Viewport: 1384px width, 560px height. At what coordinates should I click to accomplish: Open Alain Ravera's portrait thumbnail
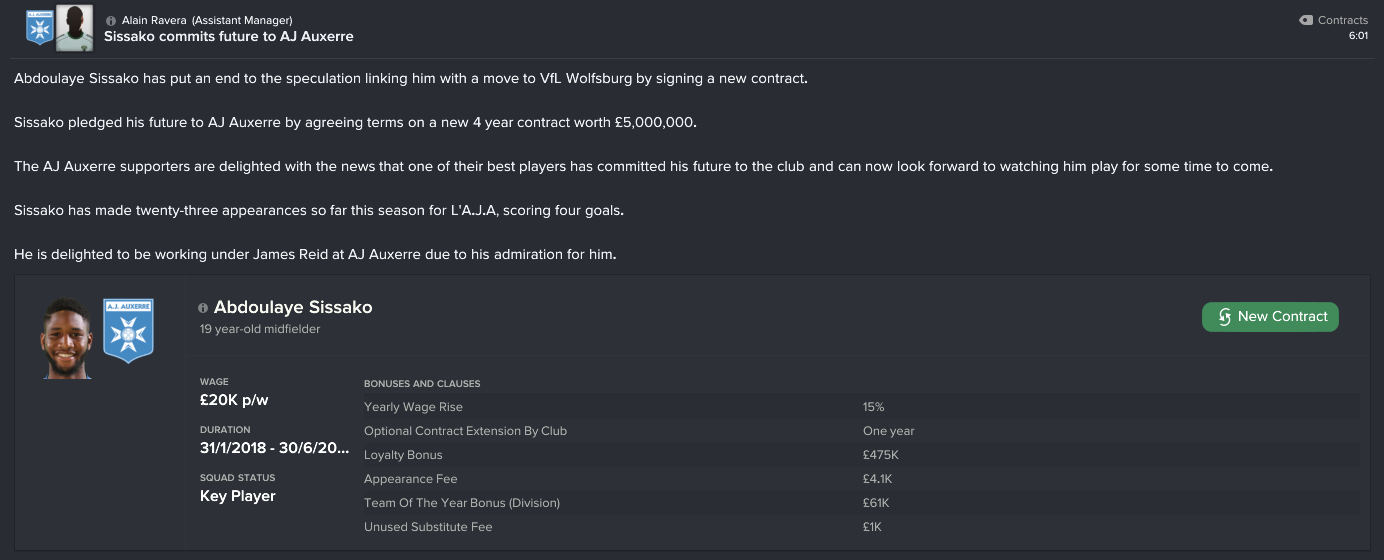(74, 27)
